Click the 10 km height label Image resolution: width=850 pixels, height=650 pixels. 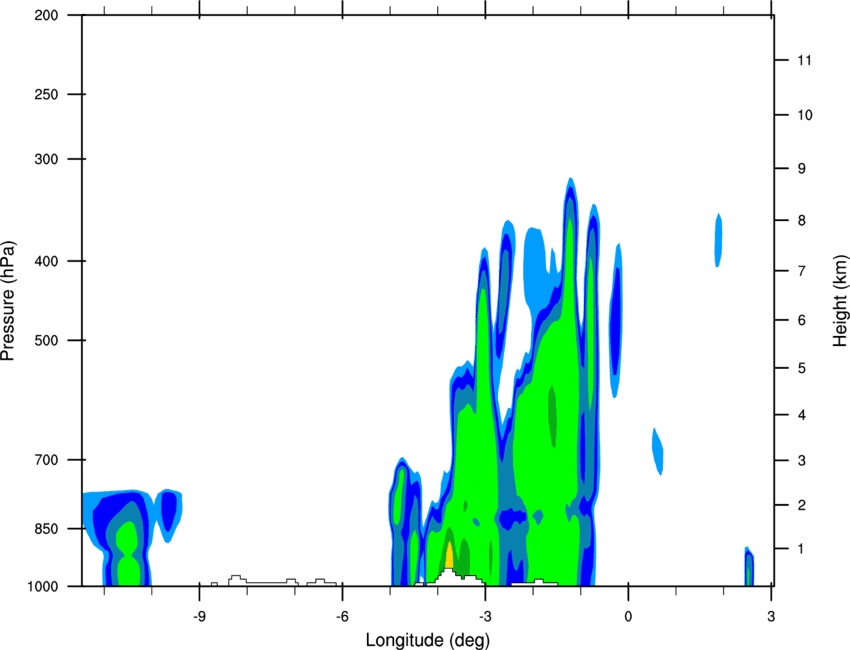804,115
